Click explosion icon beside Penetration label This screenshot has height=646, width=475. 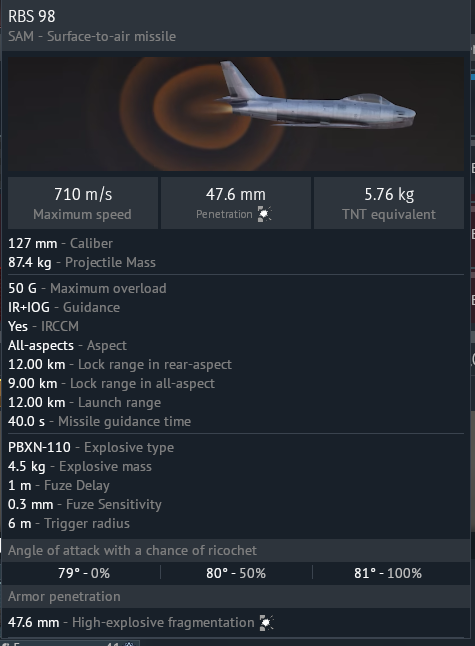(x=264, y=214)
